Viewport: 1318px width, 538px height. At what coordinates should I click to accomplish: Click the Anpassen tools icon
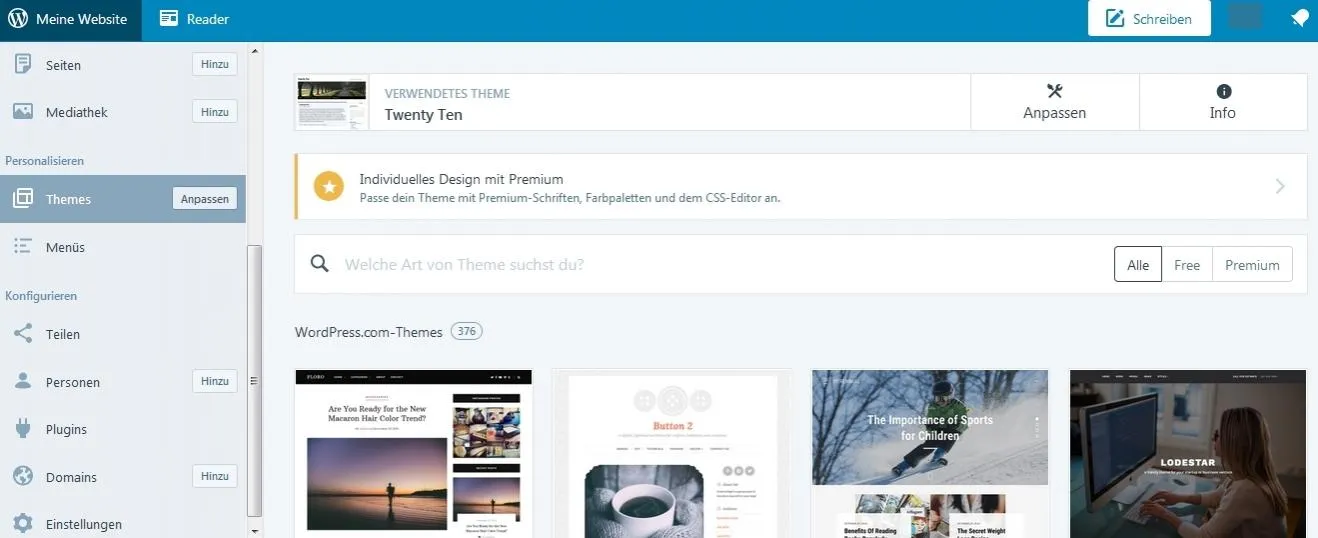click(1054, 91)
